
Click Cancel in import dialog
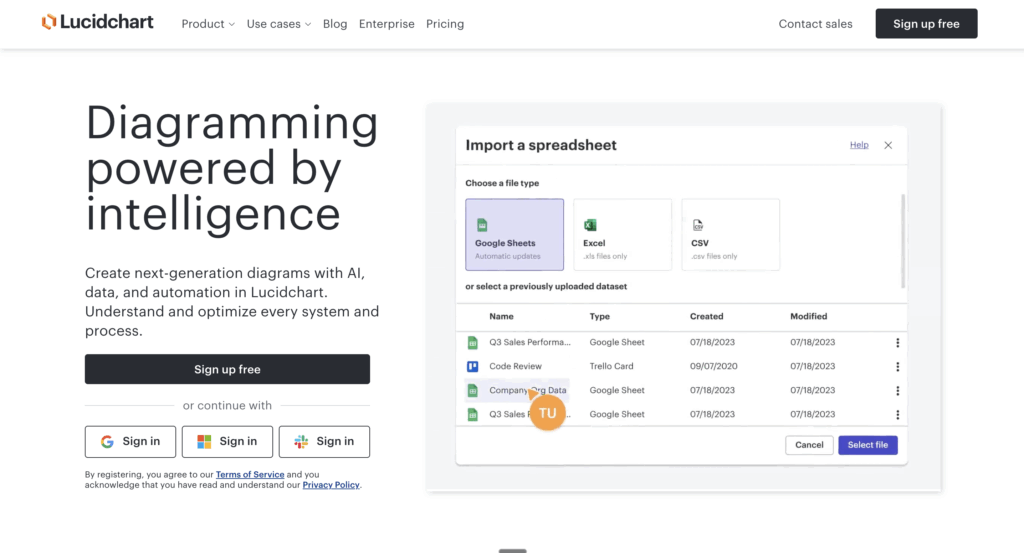[x=809, y=445]
